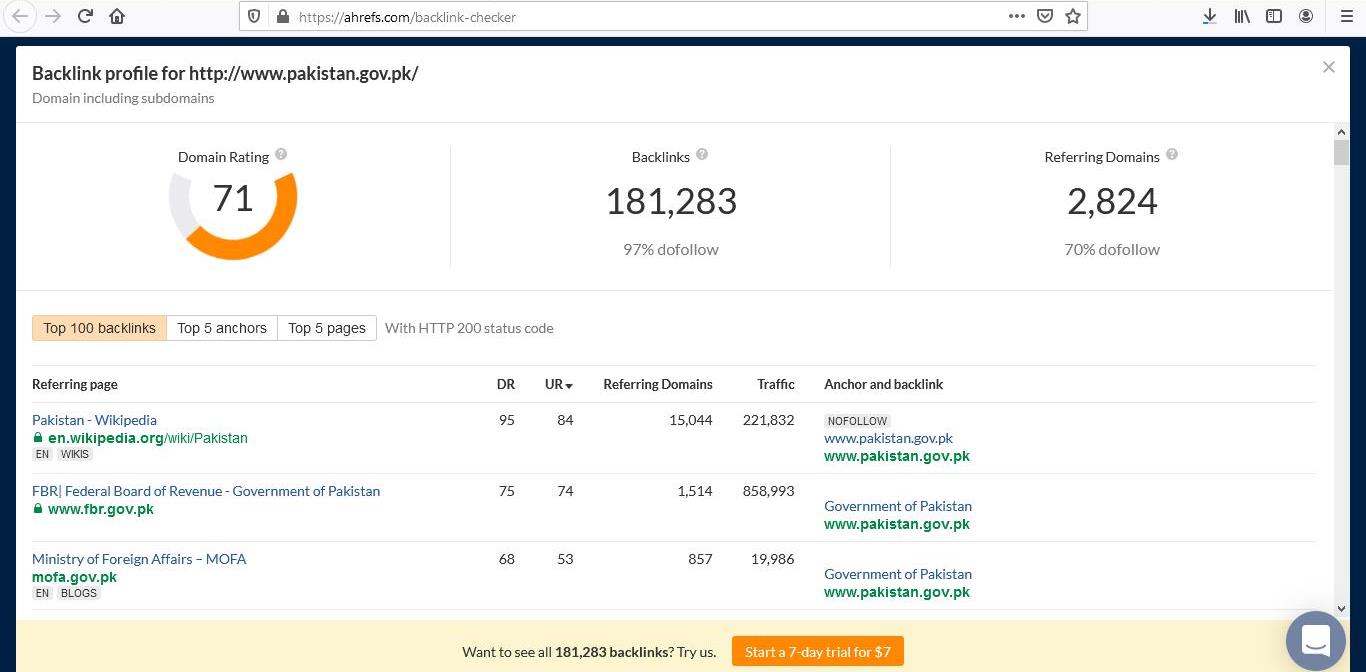The height and width of the screenshot is (672, 1366).
Task: Show help for Domain Rating
Action: (281, 154)
